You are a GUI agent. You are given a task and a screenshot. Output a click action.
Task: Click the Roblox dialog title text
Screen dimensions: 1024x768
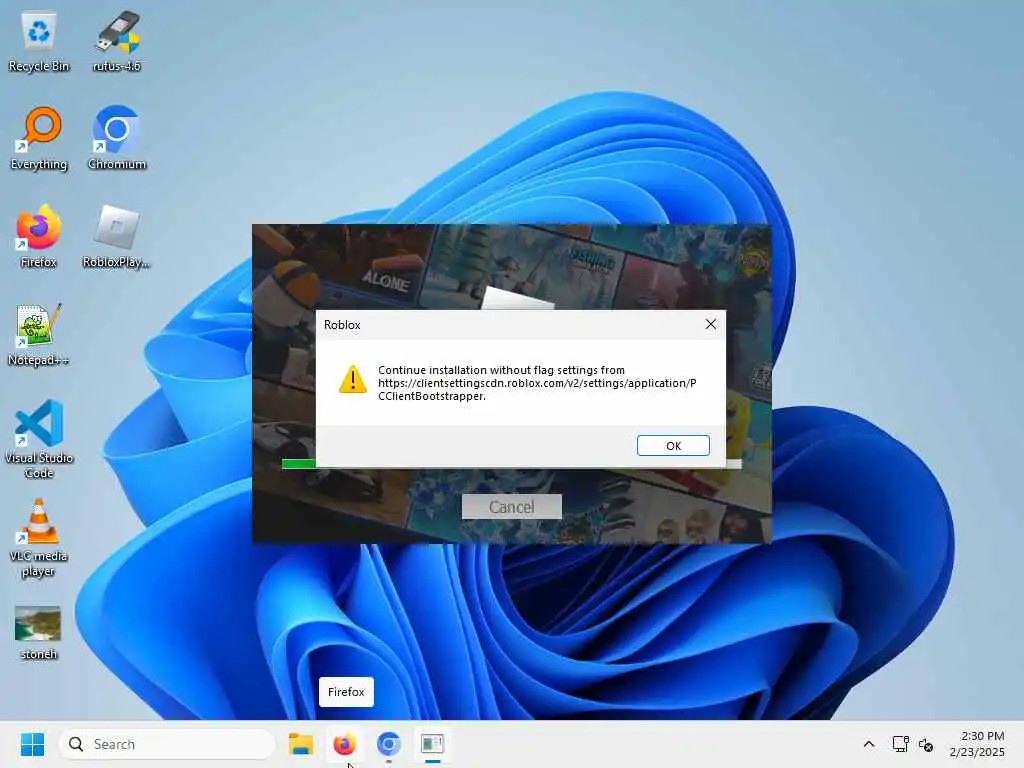click(342, 325)
